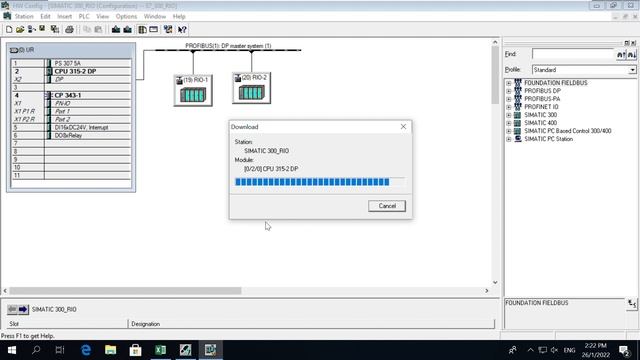Image resolution: width=640 pixels, height=360 pixels.
Task: Select the RIO-1 station icon
Action: click(x=193, y=91)
